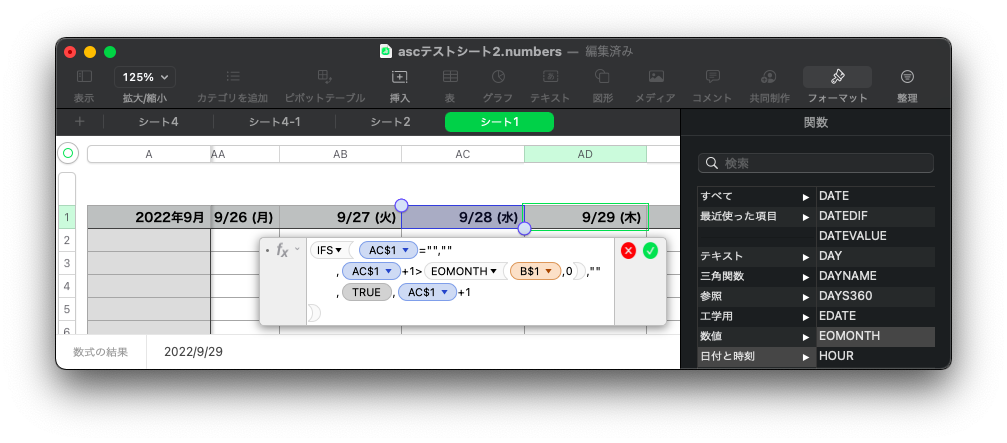Image resolution: width=1007 pixels, height=443 pixels.
Task: Choose DAYS360 function from list
Action: pos(875,296)
